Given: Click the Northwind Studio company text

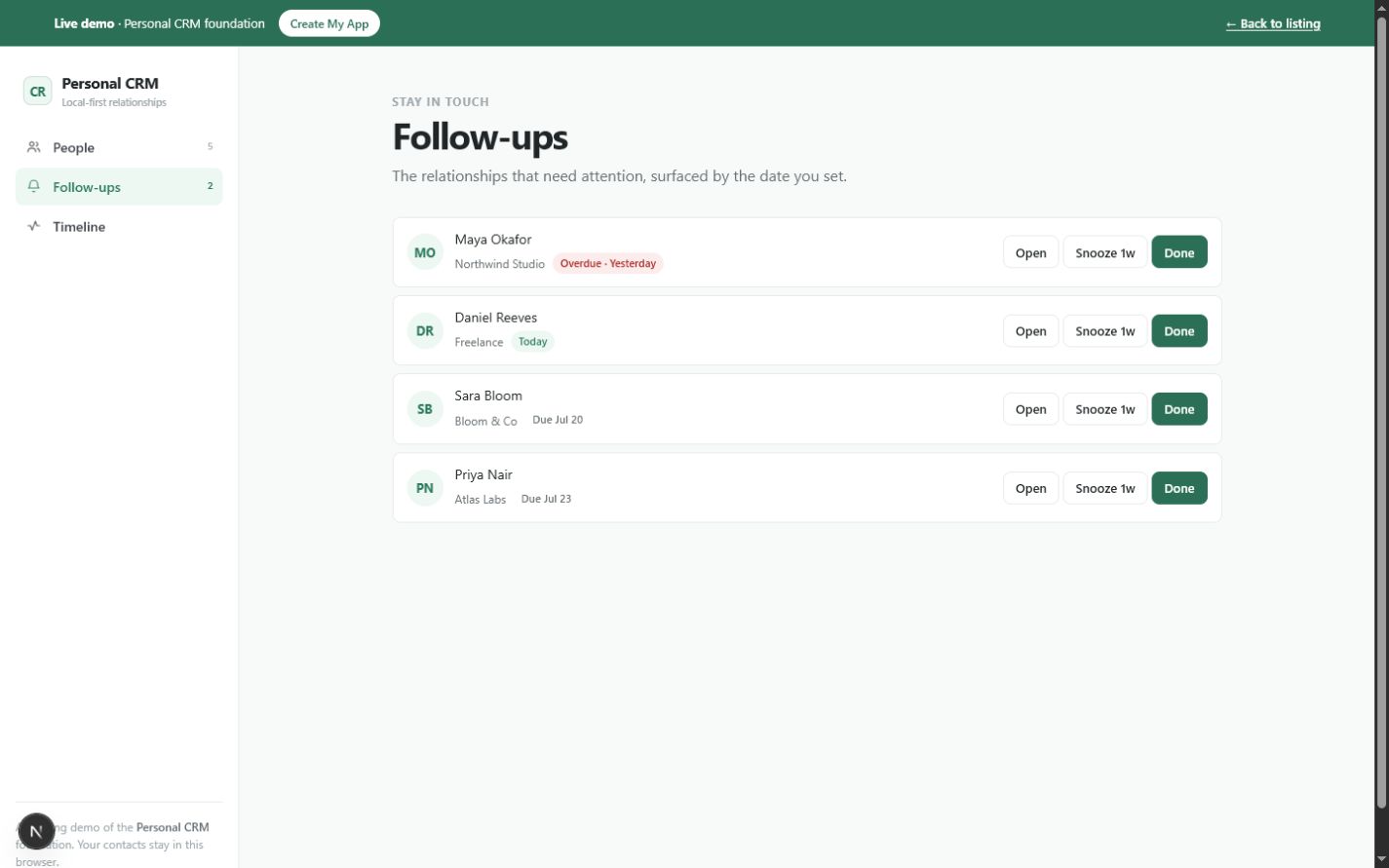Looking at the screenshot, I should 500,264.
